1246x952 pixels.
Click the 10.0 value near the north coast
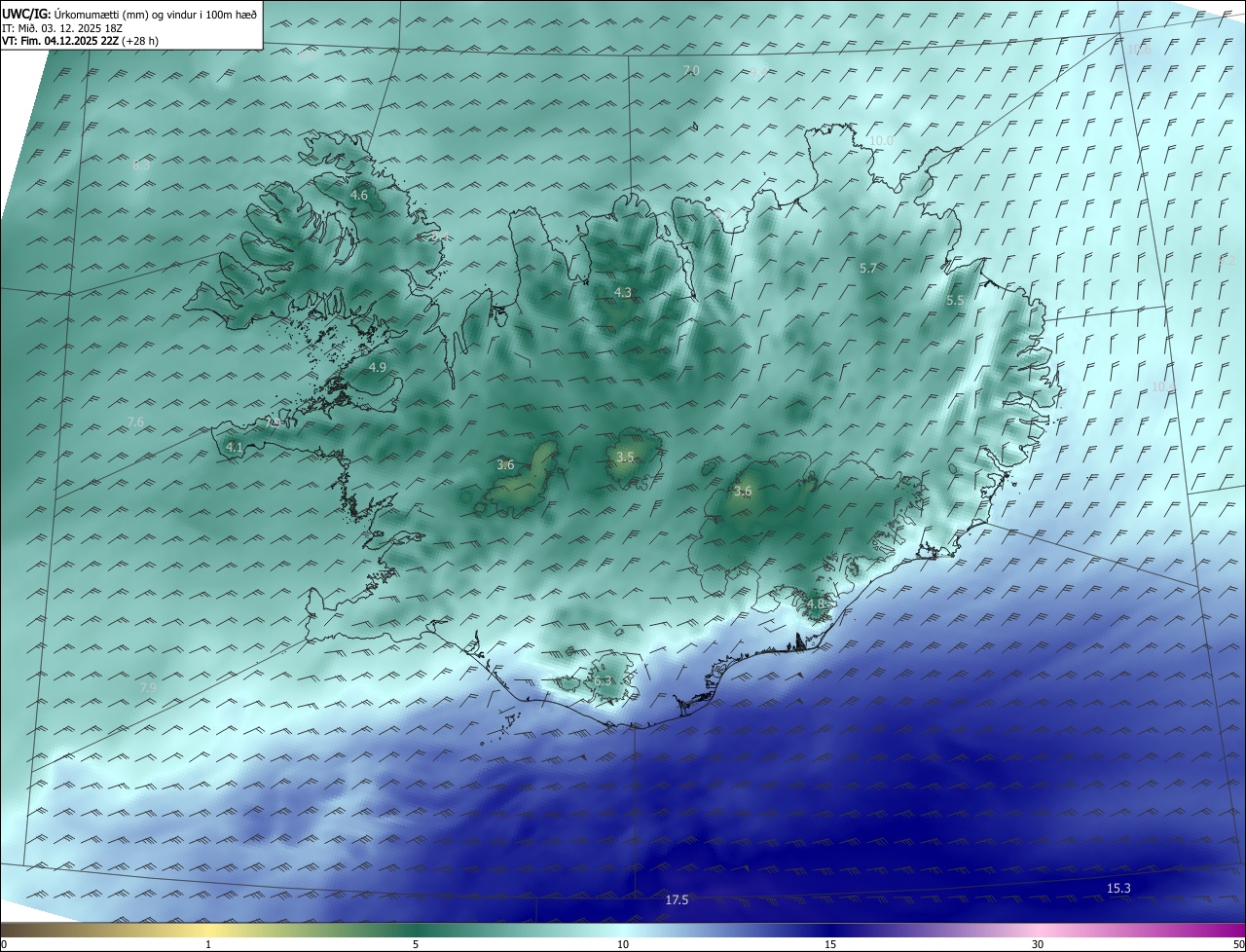pos(881,141)
